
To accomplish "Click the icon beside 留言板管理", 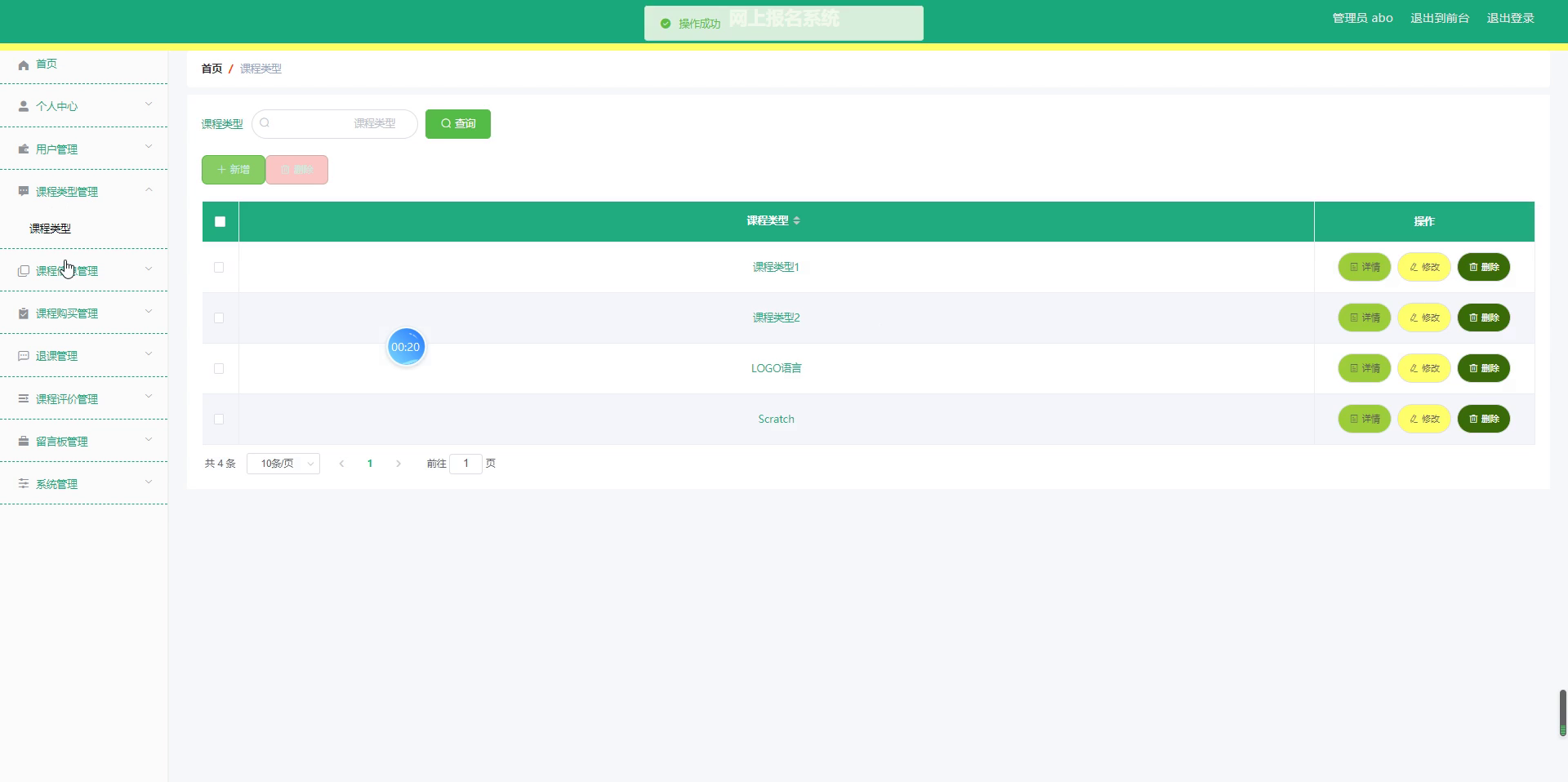I will (24, 441).
